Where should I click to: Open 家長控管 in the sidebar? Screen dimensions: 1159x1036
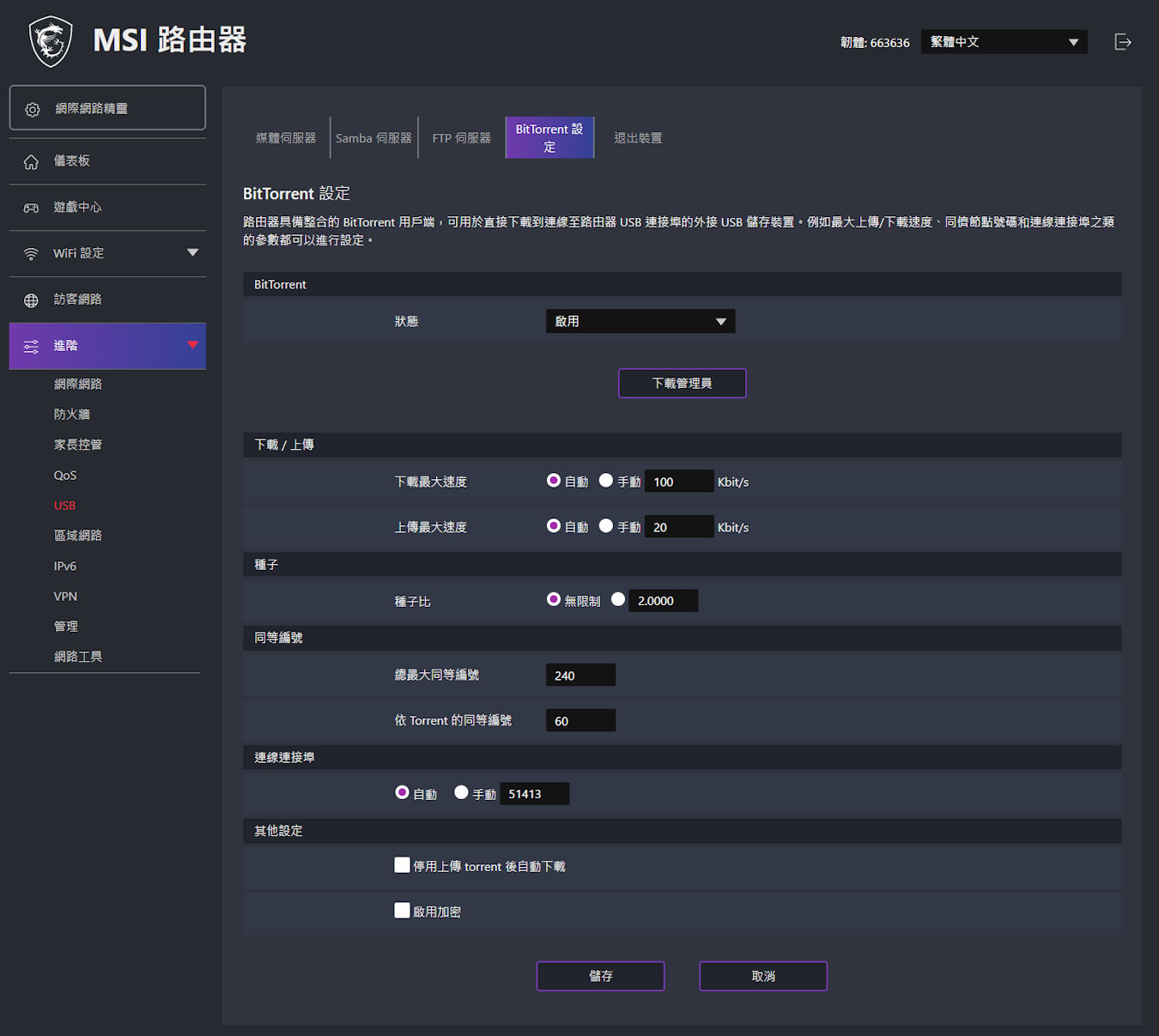78,445
